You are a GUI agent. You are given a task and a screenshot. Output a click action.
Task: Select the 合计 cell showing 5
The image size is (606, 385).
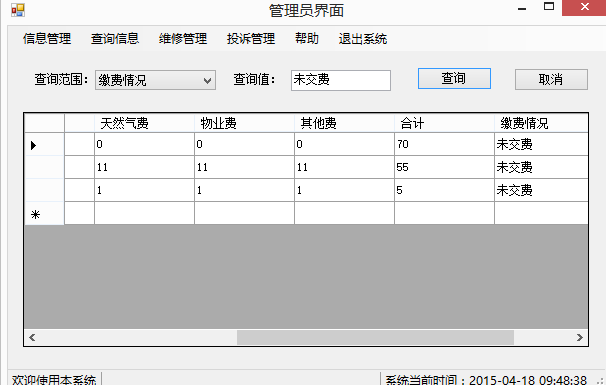point(444,190)
